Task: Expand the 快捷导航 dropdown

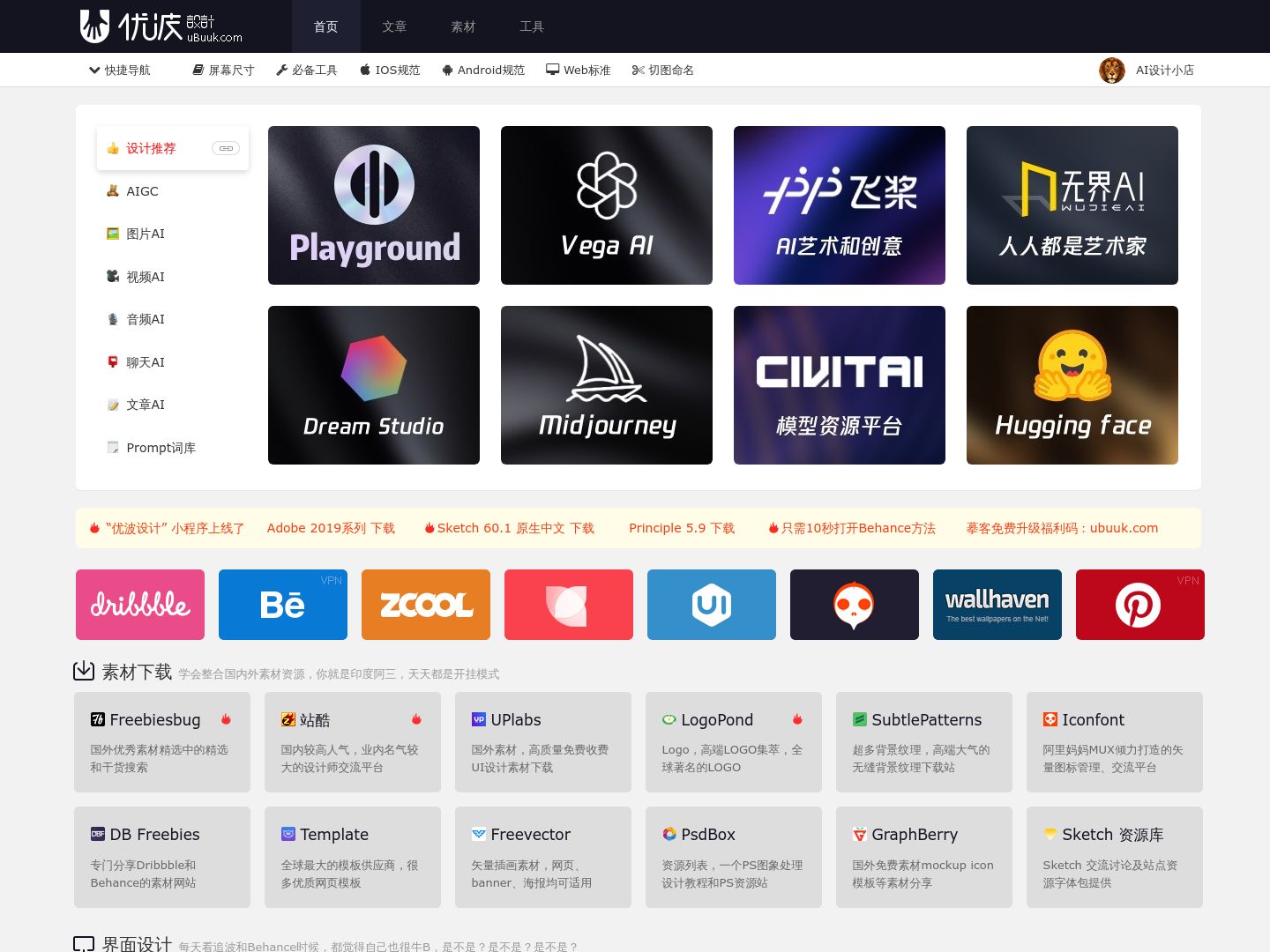Action: pos(119,70)
